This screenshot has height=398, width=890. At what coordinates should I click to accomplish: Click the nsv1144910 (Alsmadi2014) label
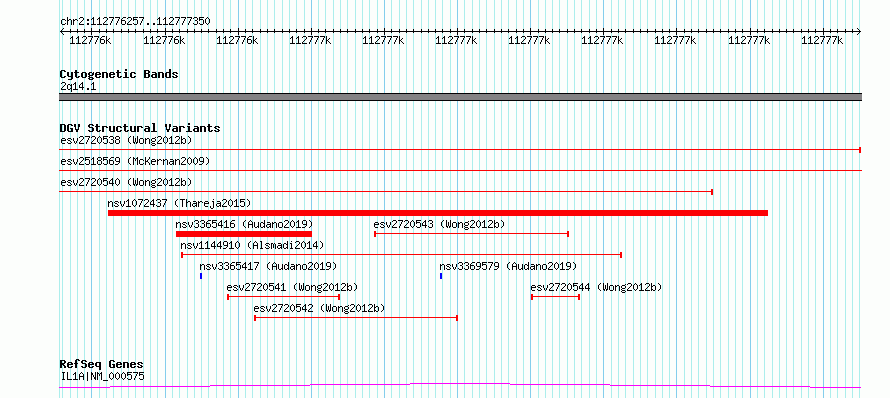click(252, 245)
